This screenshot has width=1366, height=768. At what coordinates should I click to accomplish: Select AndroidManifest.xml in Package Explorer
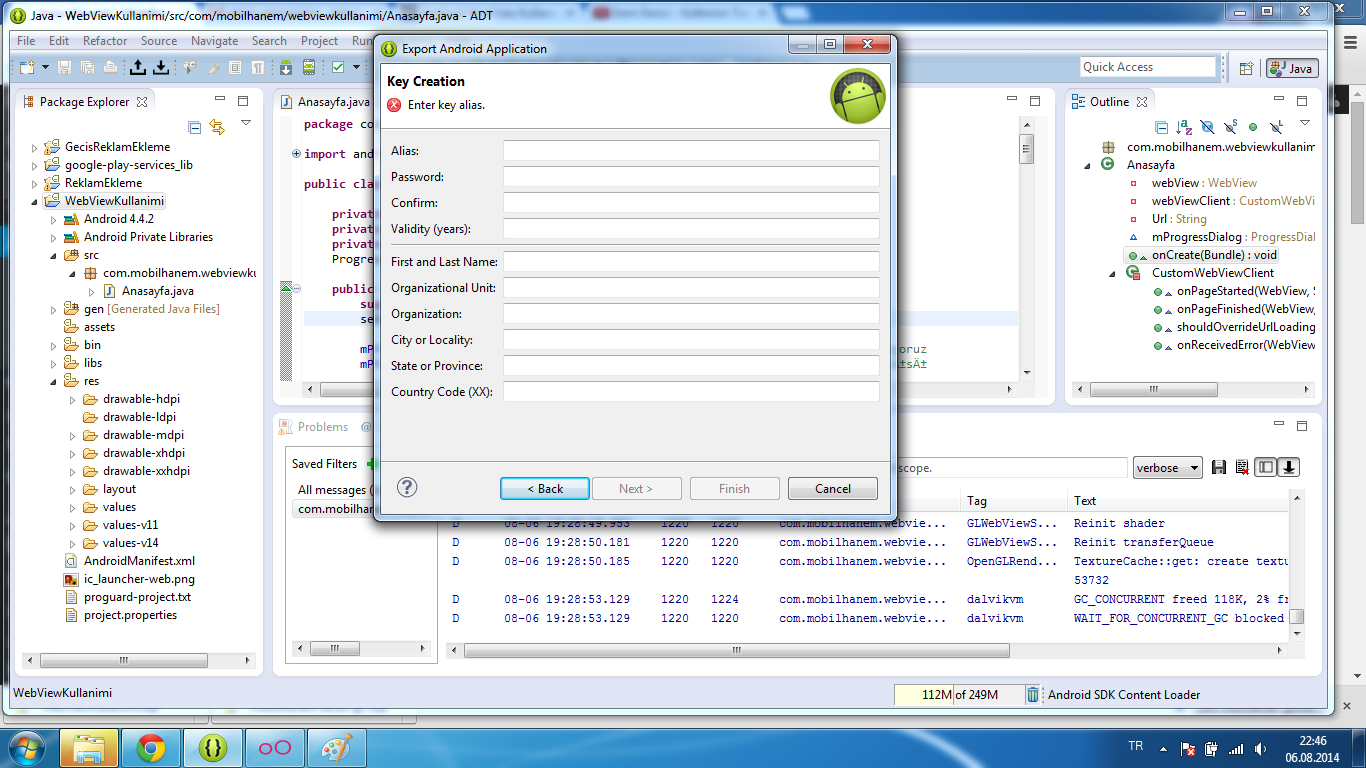tap(130, 561)
